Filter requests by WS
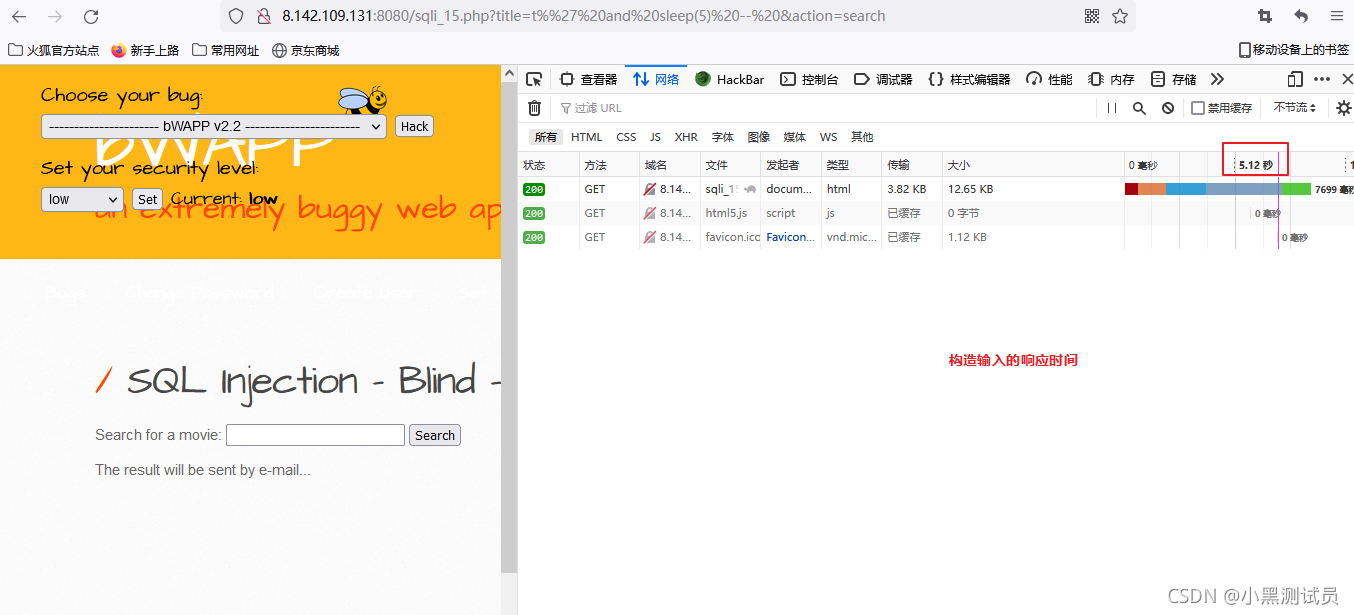Image resolution: width=1354 pixels, height=615 pixels. [828, 137]
